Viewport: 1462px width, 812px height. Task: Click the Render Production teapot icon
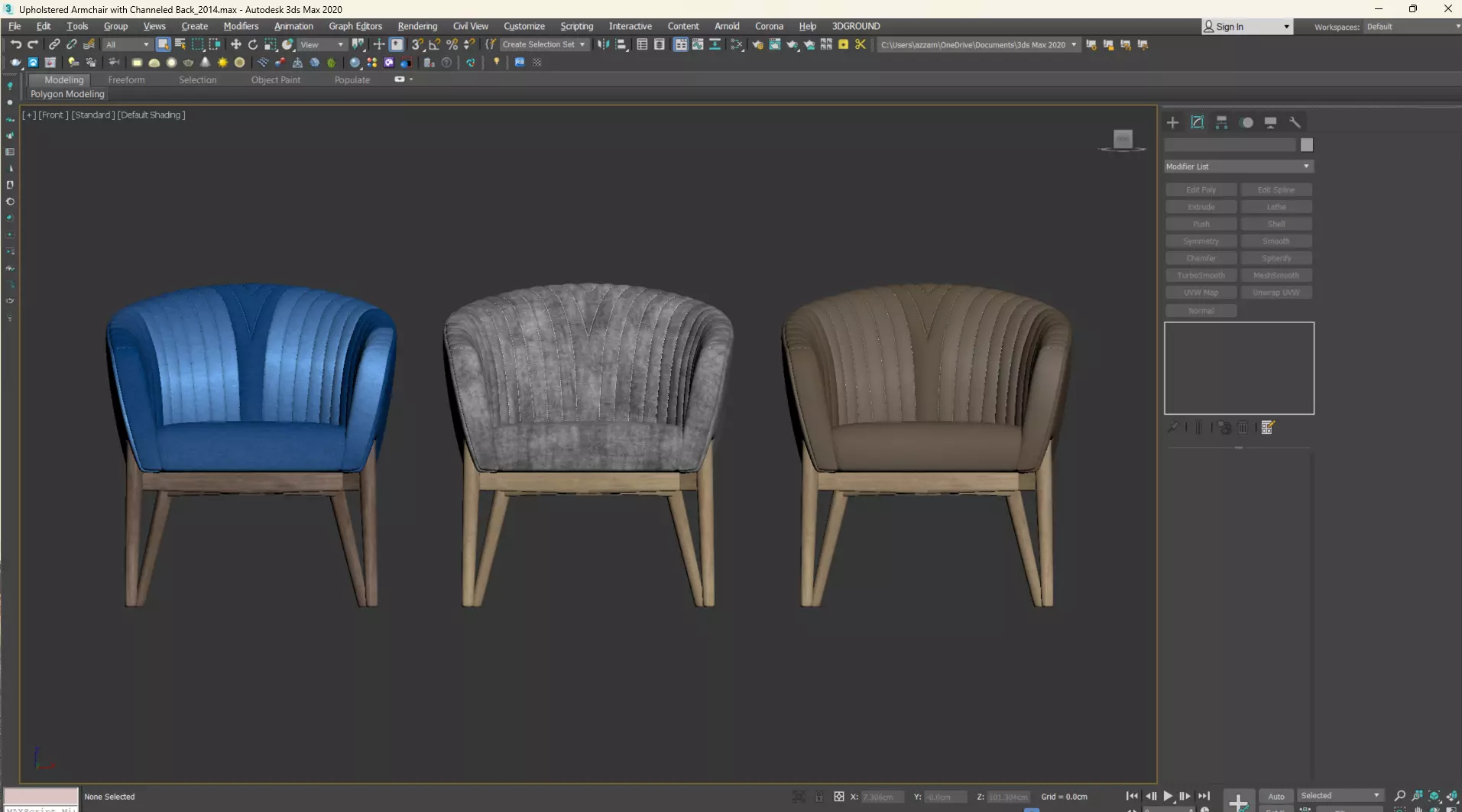coord(793,44)
